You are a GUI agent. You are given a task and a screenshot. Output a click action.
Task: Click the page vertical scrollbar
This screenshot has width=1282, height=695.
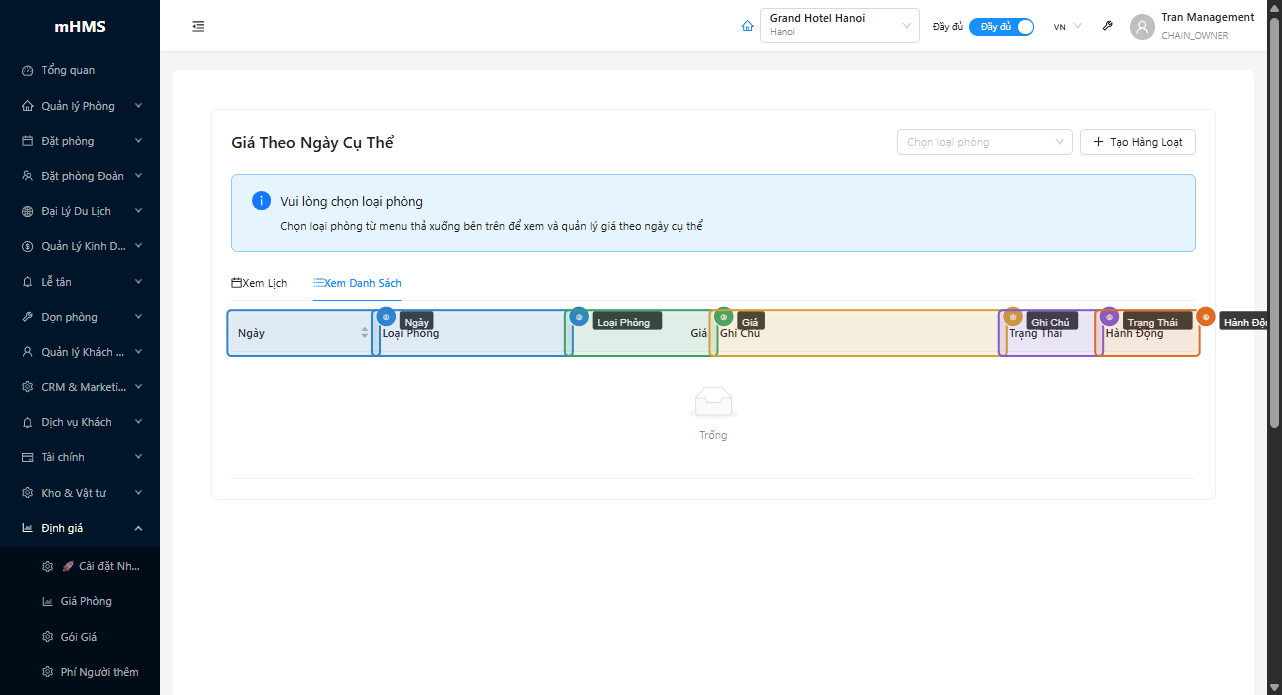pyautogui.click(x=1274, y=220)
